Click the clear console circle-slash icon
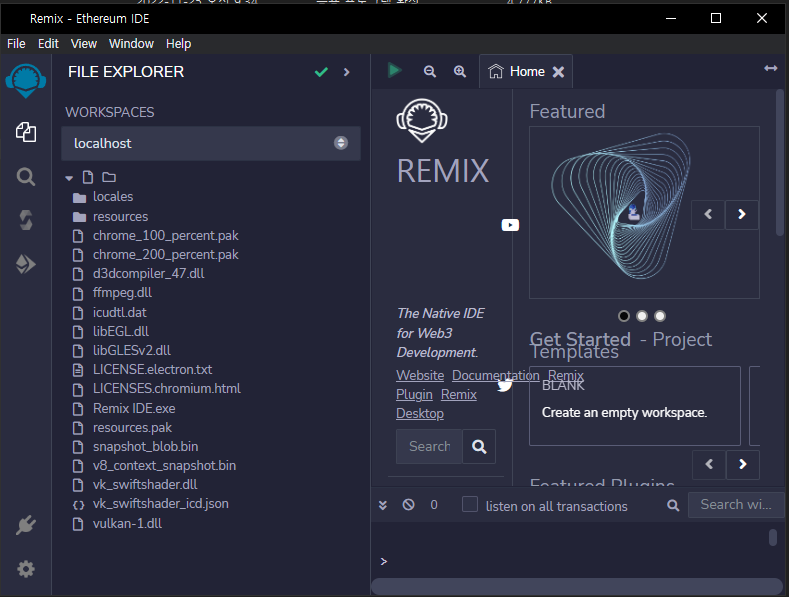Image resolution: width=789 pixels, height=597 pixels. (x=409, y=504)
